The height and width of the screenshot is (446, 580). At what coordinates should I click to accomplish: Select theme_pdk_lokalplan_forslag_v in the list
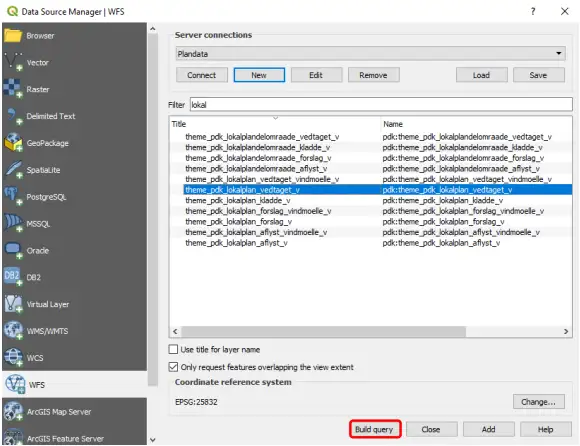point(239,222)
